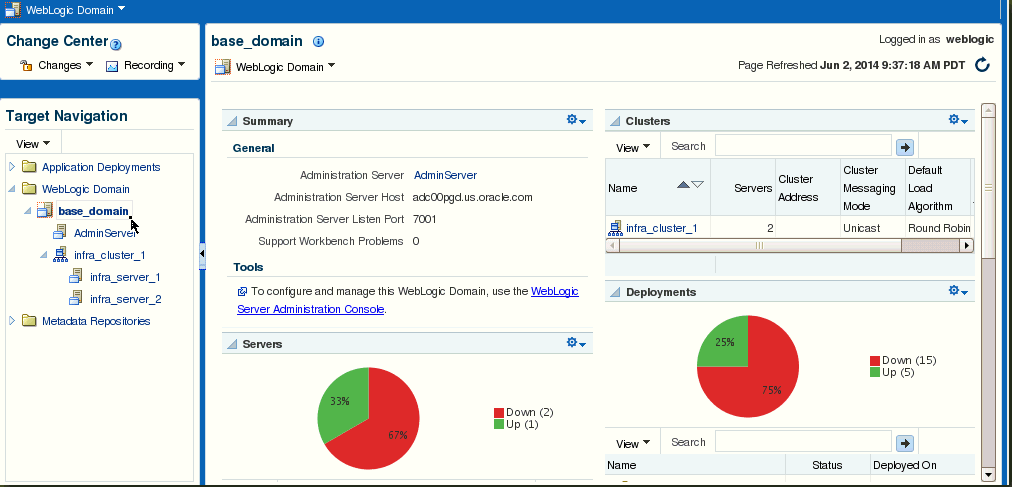Open Servers panel gear options
The width and height of the screenshot is (1012, 487).
tap(576, 343)
